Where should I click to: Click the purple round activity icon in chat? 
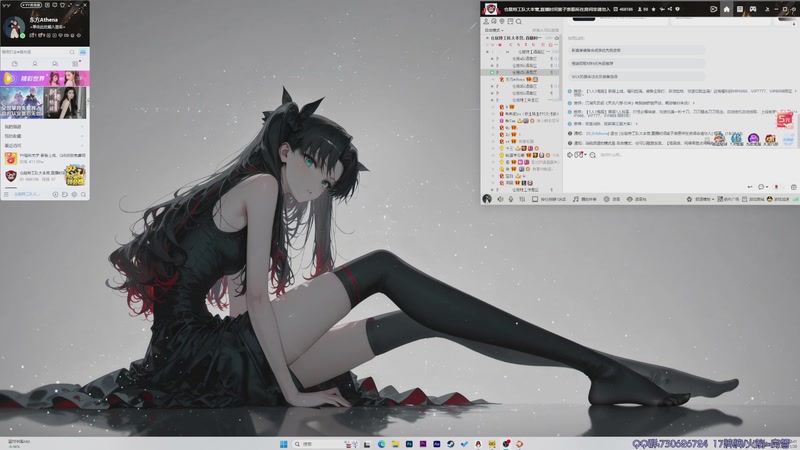point(754,139)
